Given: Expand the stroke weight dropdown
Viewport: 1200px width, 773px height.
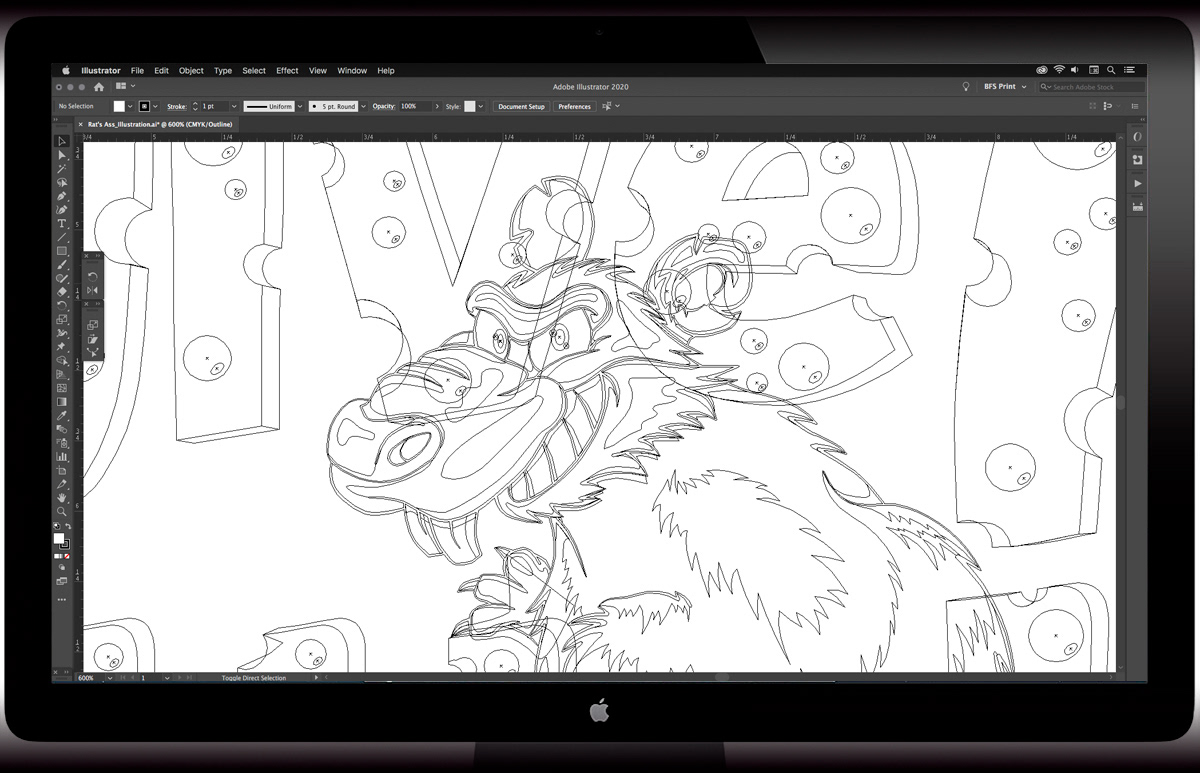Looking at the screenshot, I should tap(234, 106).
